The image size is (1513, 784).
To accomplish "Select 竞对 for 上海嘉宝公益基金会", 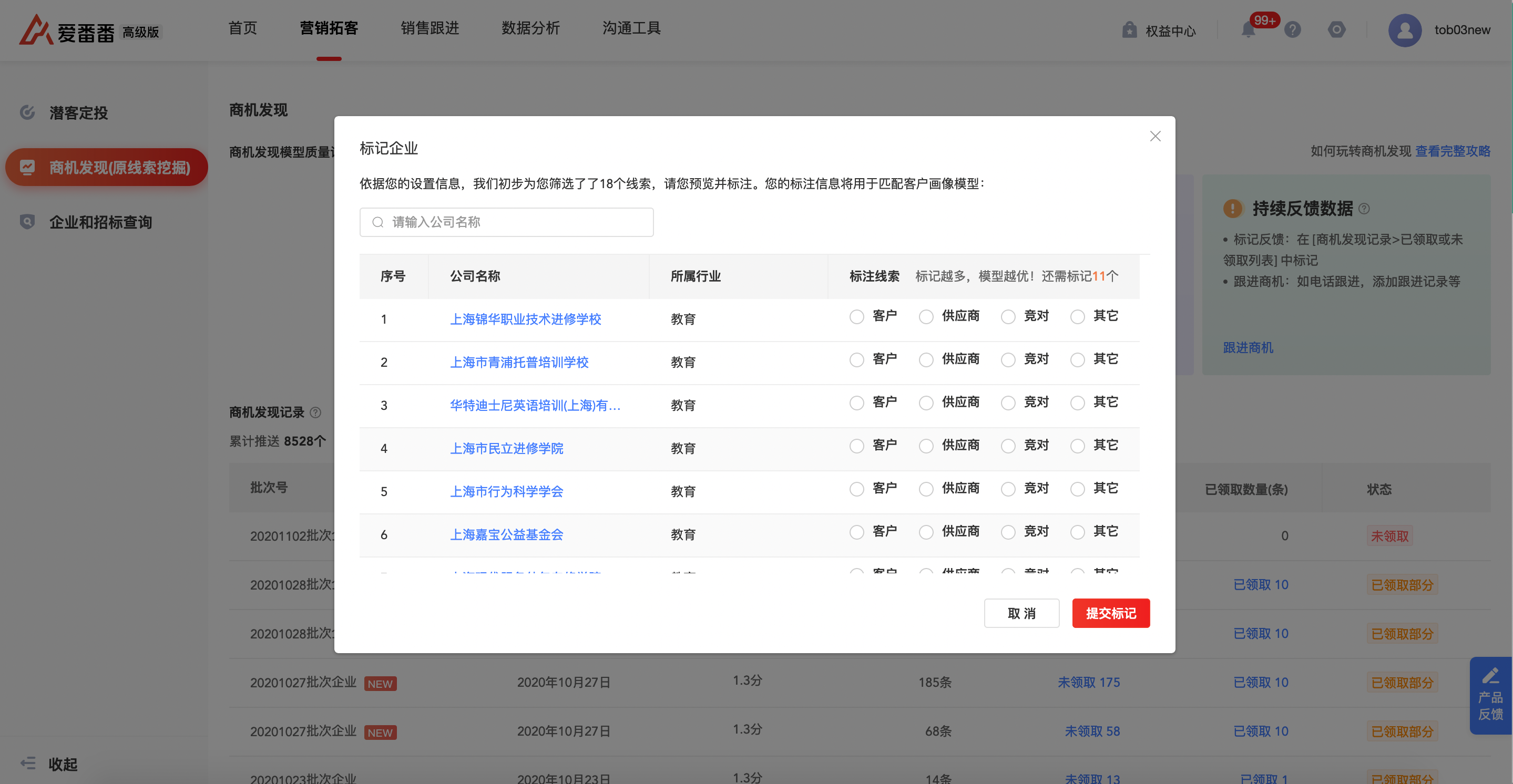I will pos(1008,532).
